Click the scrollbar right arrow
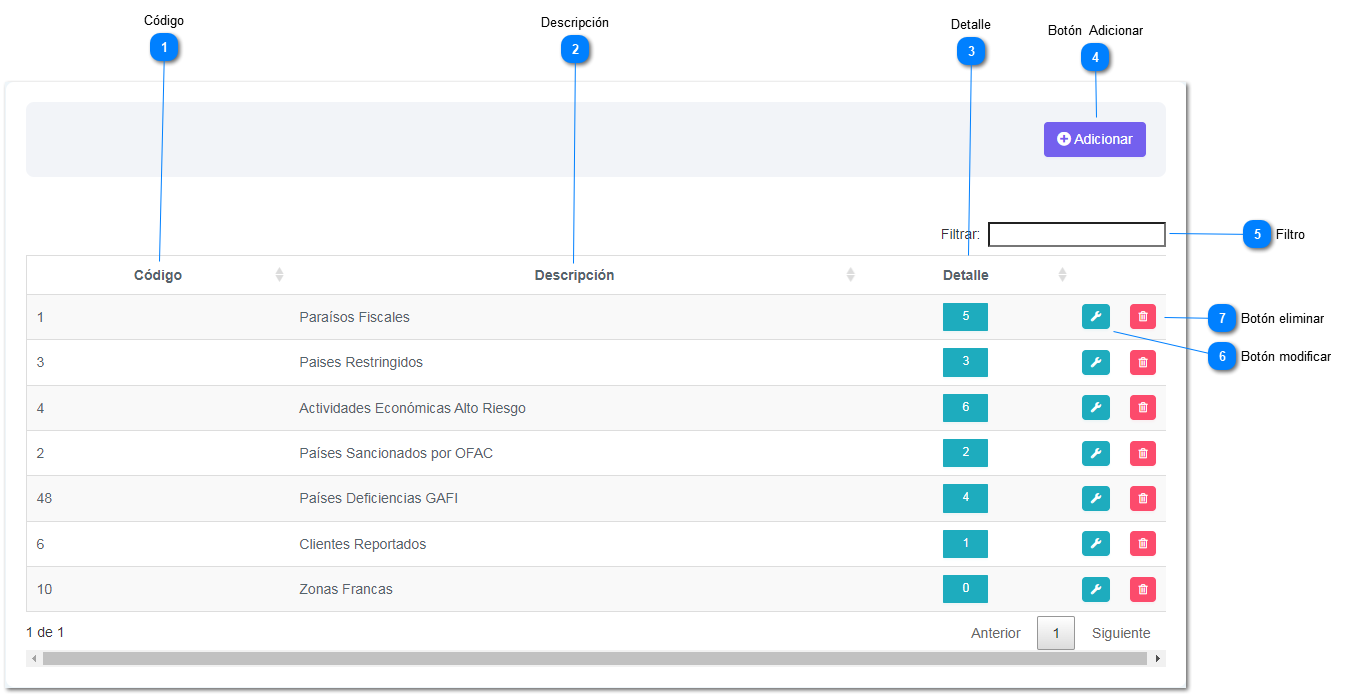1347x697 pixels. click(x=1158, y=659)
